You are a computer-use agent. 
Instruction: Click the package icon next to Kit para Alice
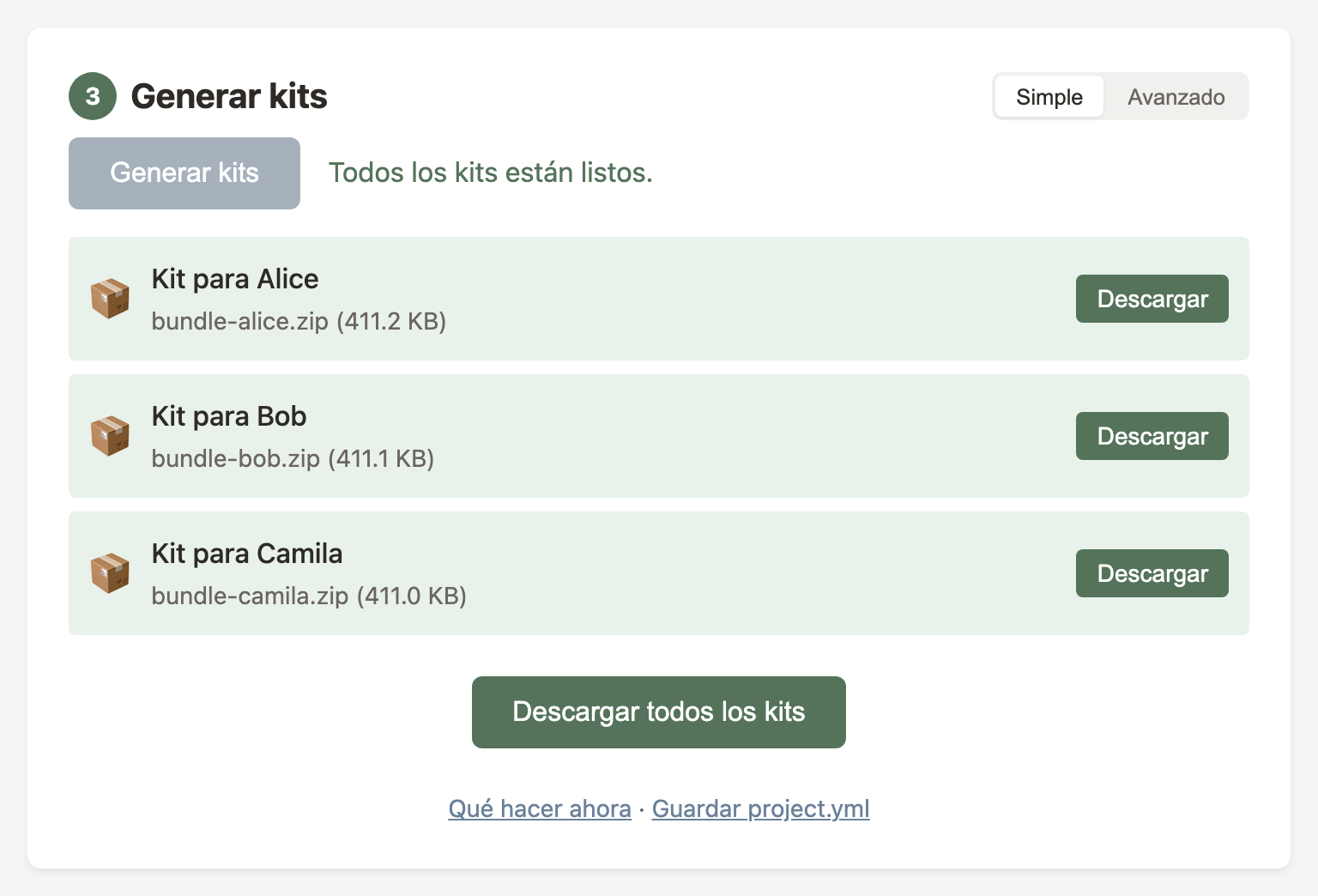tap(110, 299)
